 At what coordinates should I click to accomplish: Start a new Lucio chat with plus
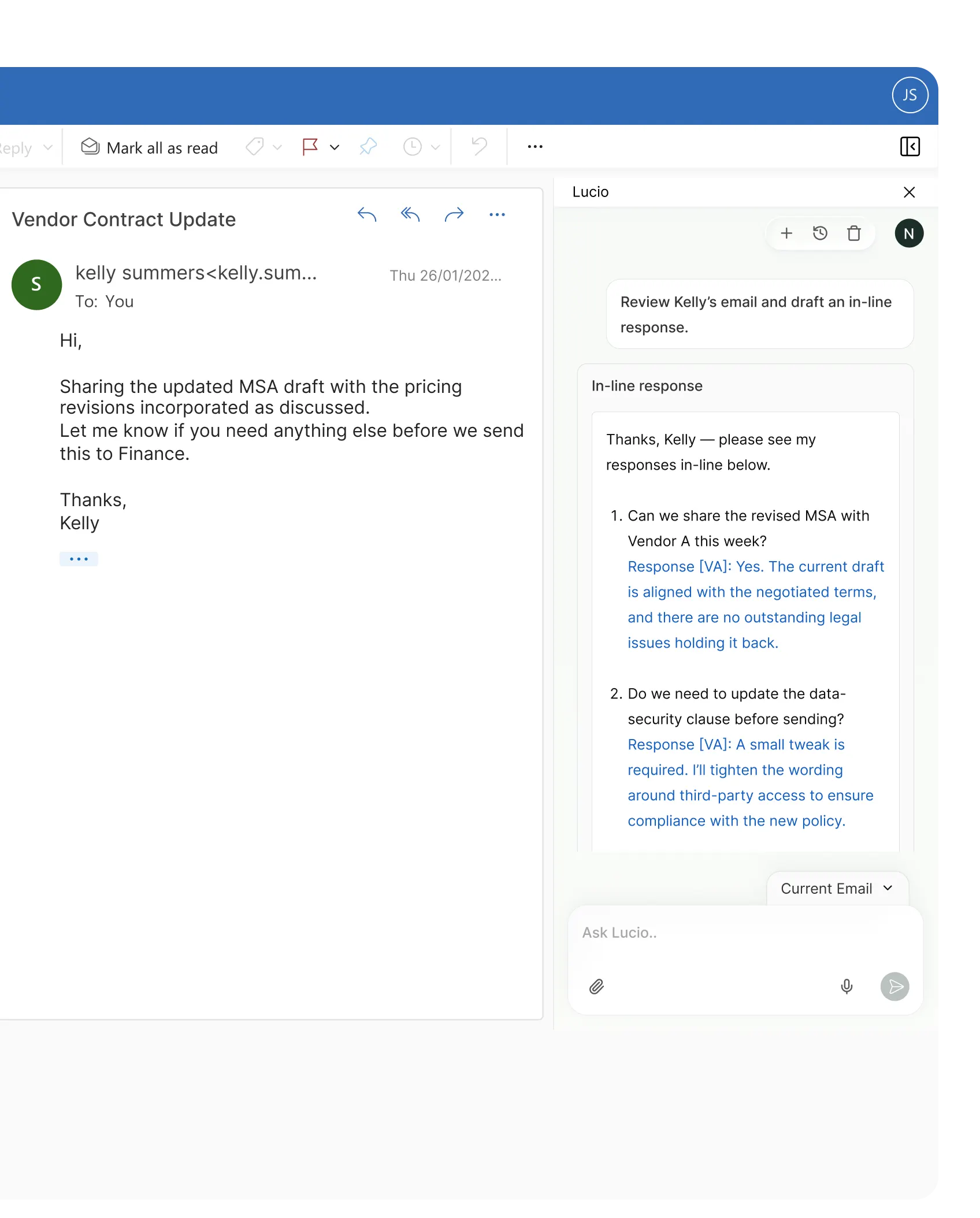(786, 233)
